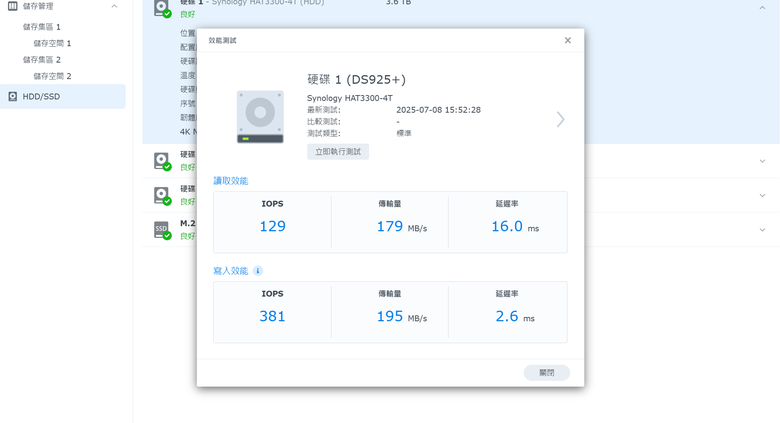The image size is (780, 423).
Task: Click write IOPS value 381
Action: tap(272, 317)
